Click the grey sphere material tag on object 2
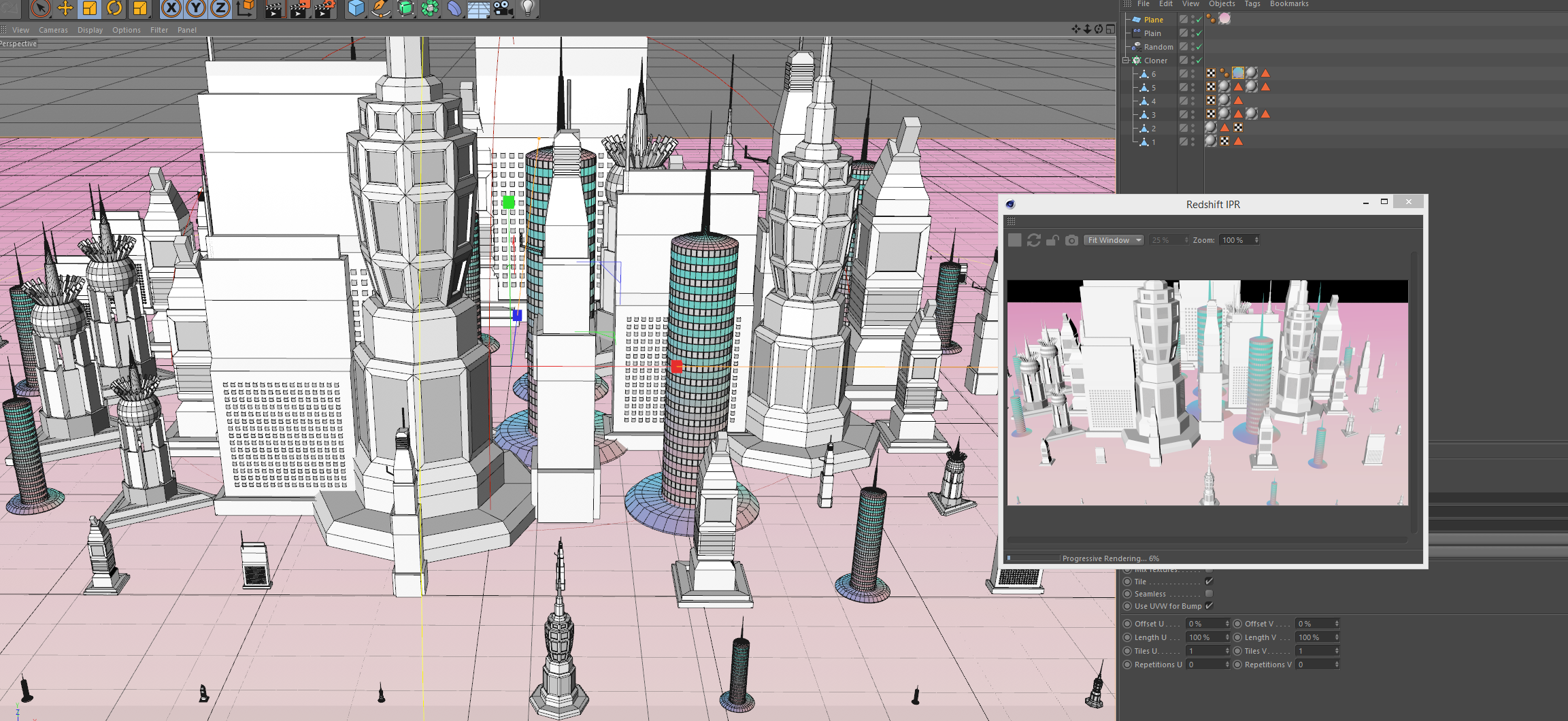 1211,128
